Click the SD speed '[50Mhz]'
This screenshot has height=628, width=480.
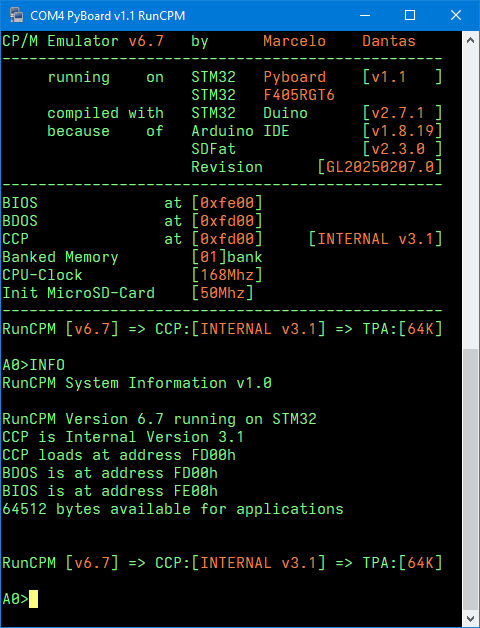(x=222, y=293)
